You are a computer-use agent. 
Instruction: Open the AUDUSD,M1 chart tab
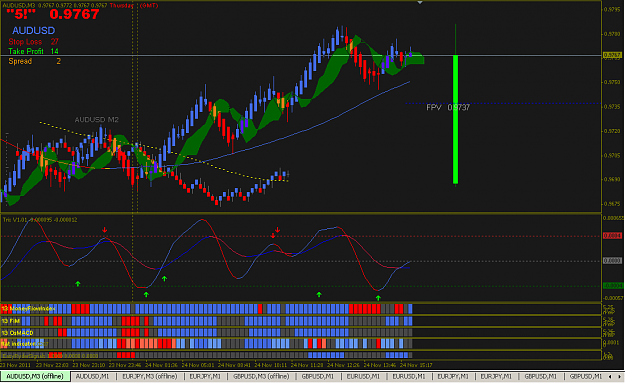click(x=92, y=376)
